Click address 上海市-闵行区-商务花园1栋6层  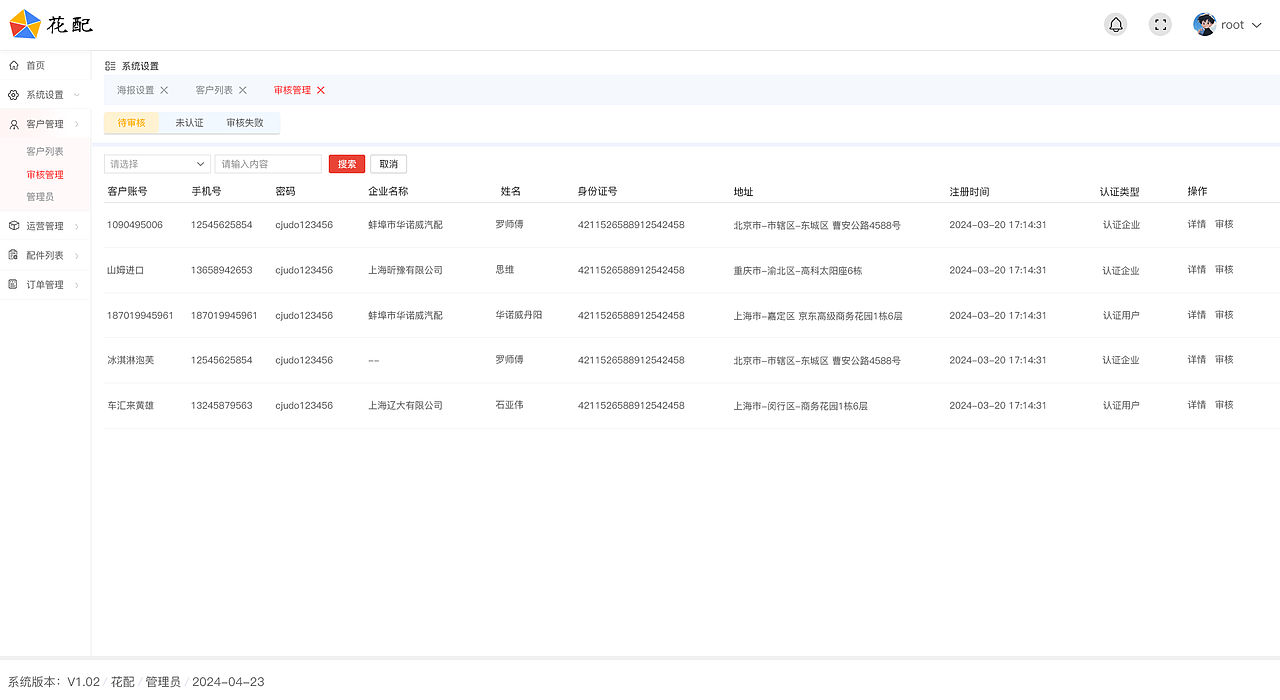point(800,405)
